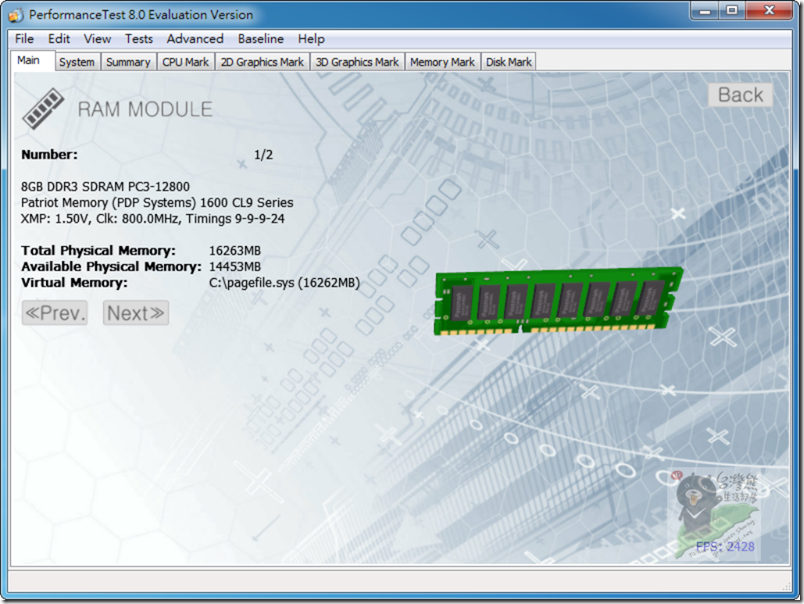804x604 pixels.
Task: Open the Advanced menu
Action: click(195, 39)
